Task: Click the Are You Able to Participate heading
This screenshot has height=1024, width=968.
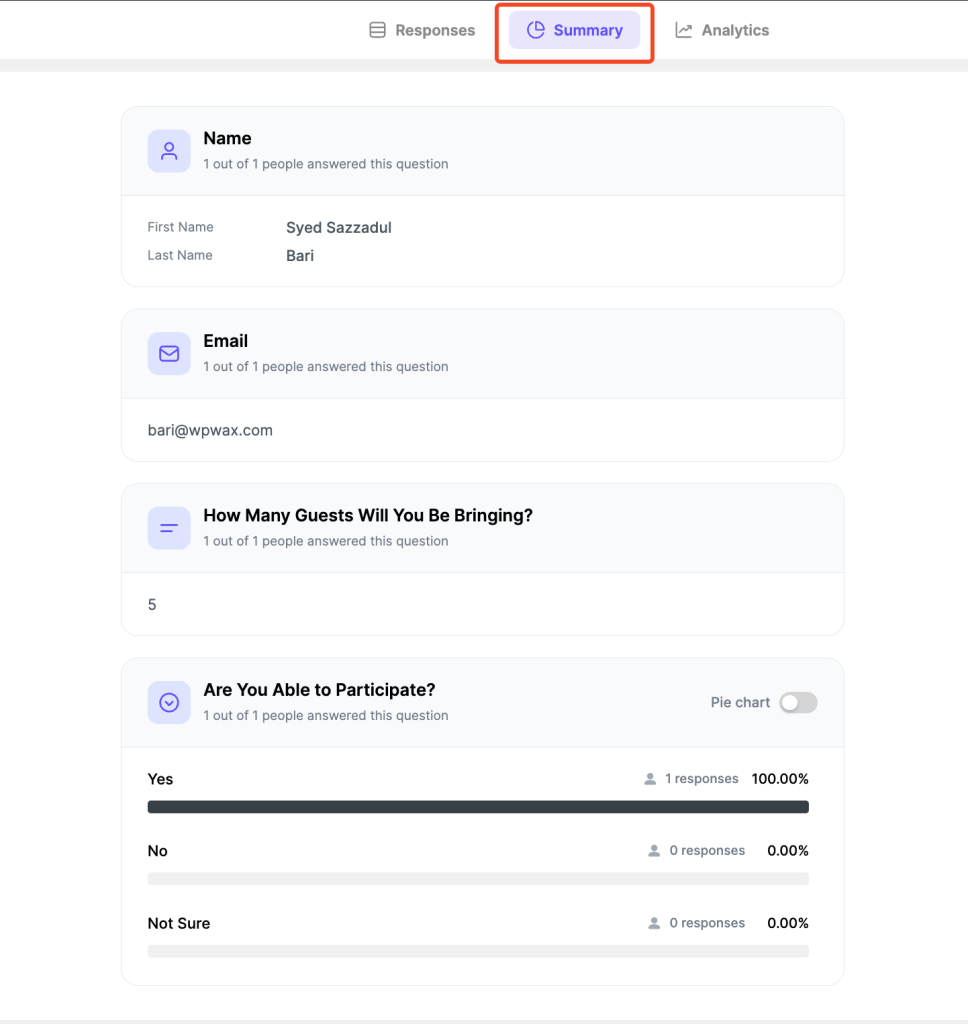Action: click(319, 690)
